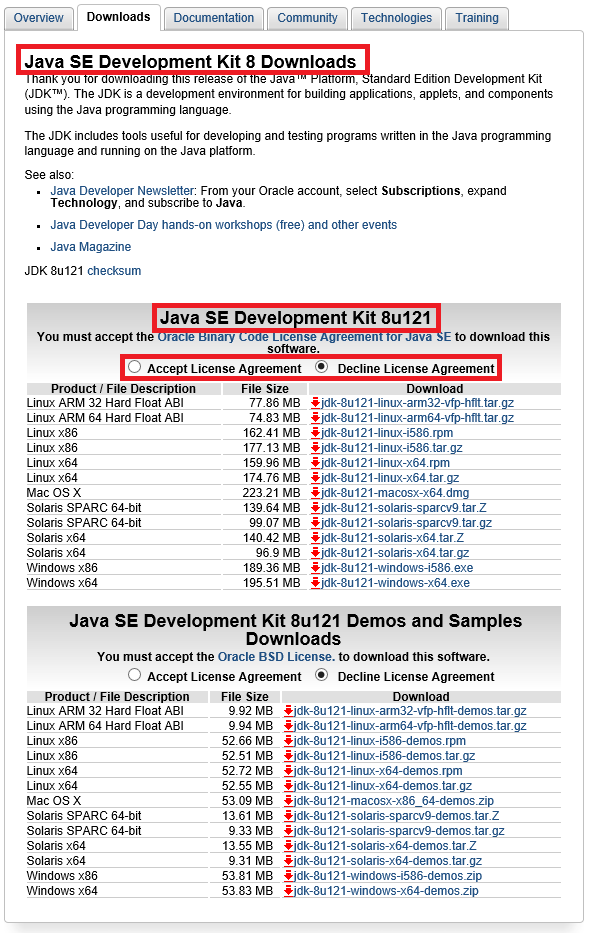Open the Java Developer Newsletter link
590x933 pixels.
click(122, 191)
